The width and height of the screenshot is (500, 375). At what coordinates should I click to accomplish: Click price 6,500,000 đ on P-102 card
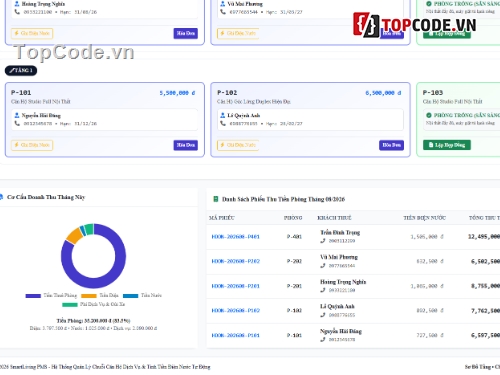[383, 93]
